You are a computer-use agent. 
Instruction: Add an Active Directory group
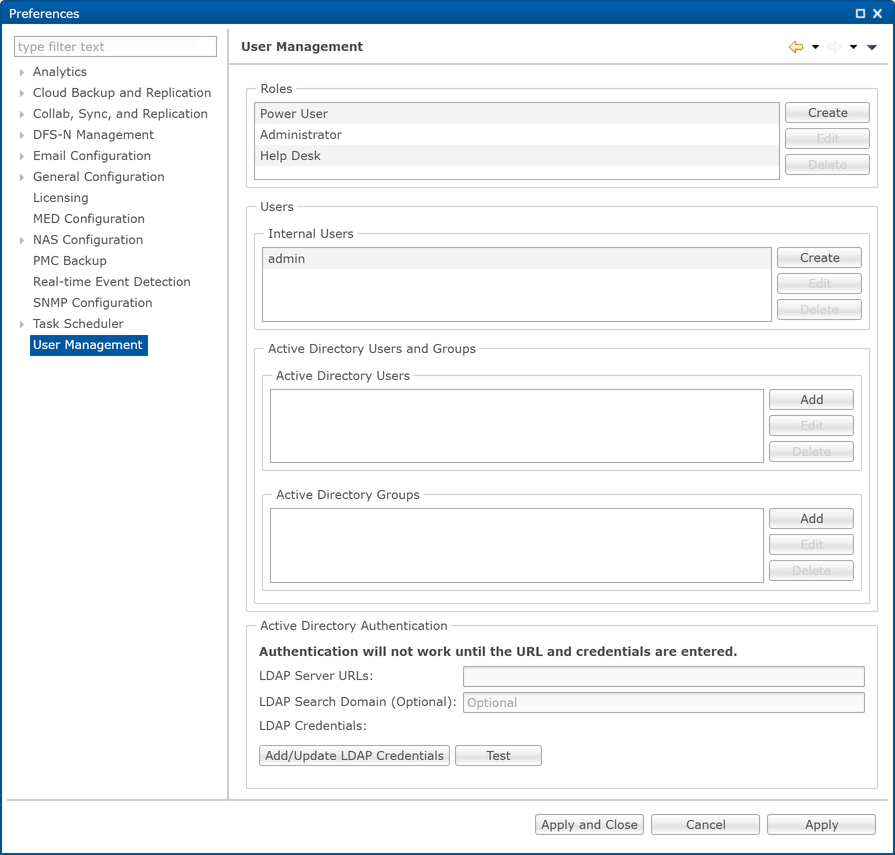[811, 518]
